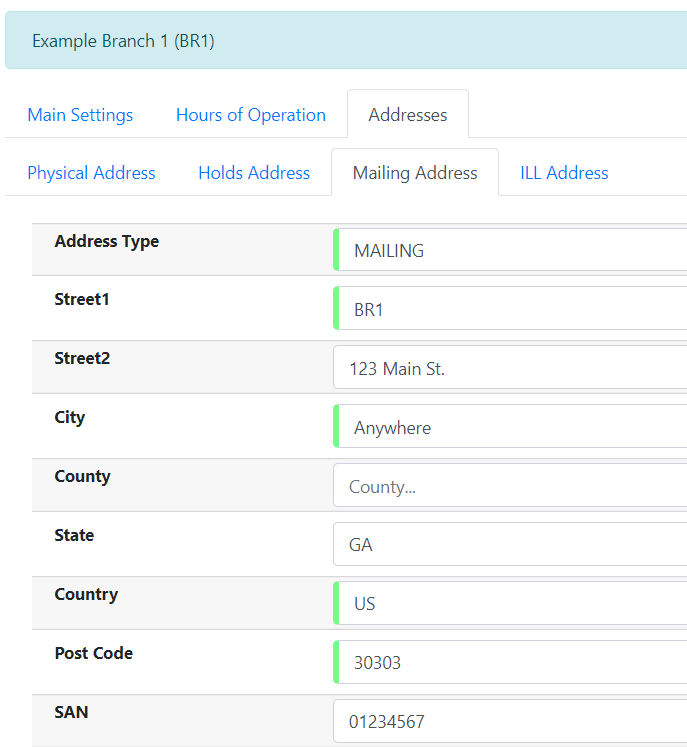Viewport: 687px width, 747px height.
Task: Click the Address Type row label
Action: pos(106,241)
